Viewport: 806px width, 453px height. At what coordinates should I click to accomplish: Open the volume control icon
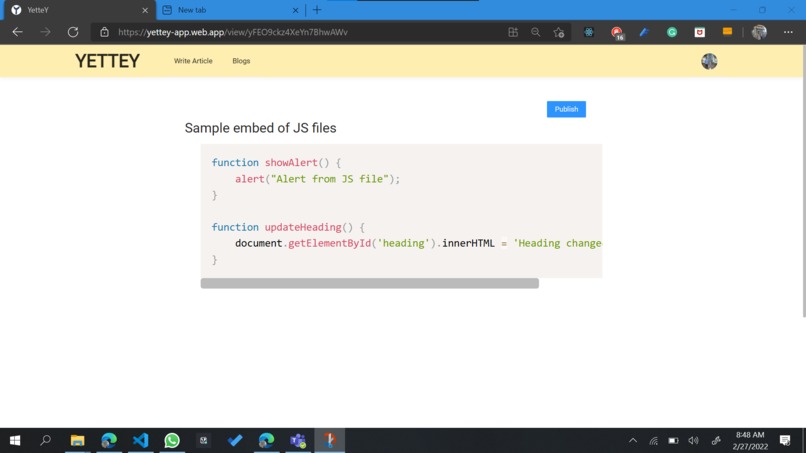[x=693, y=441]
